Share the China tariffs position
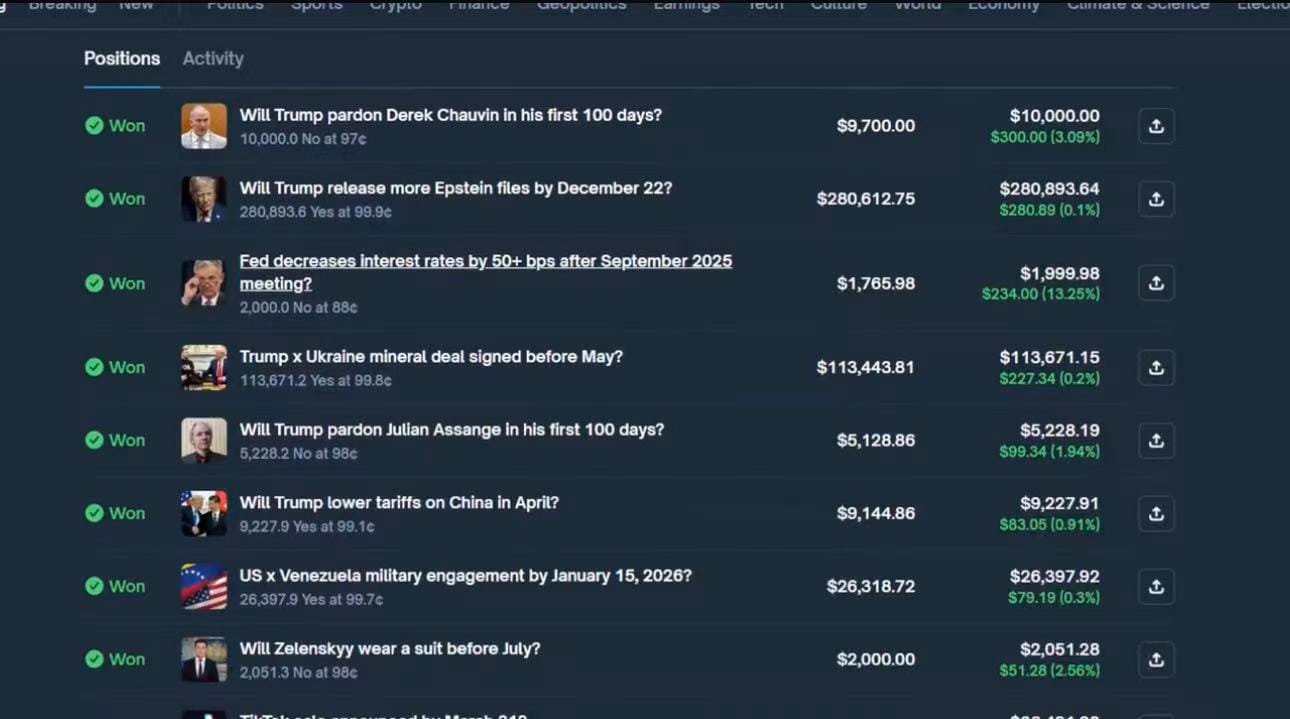Screen dimensions: 1290x719 click(1156, 513)
